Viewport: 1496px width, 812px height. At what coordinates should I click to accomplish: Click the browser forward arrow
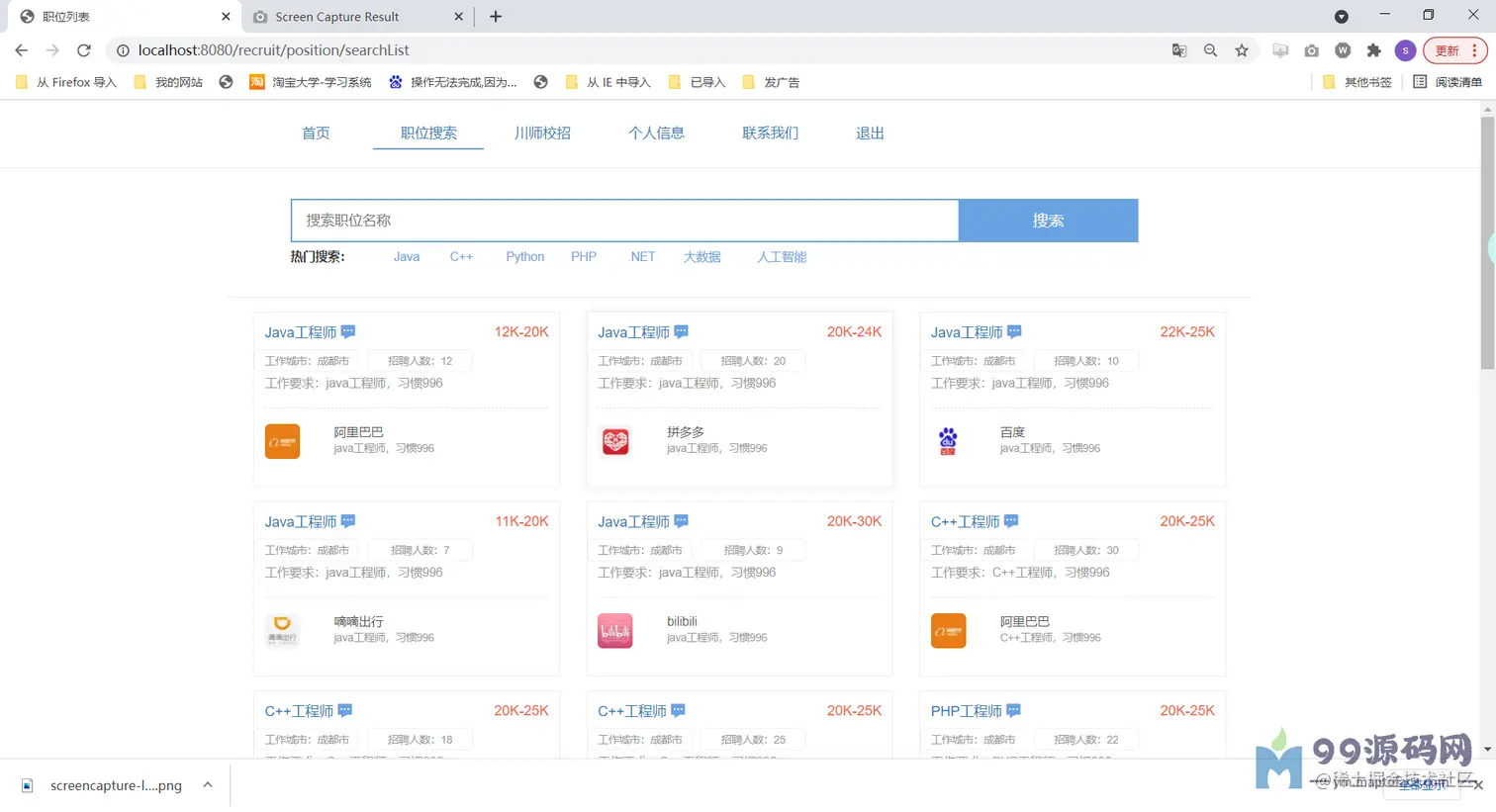click(x=52, y=50)
